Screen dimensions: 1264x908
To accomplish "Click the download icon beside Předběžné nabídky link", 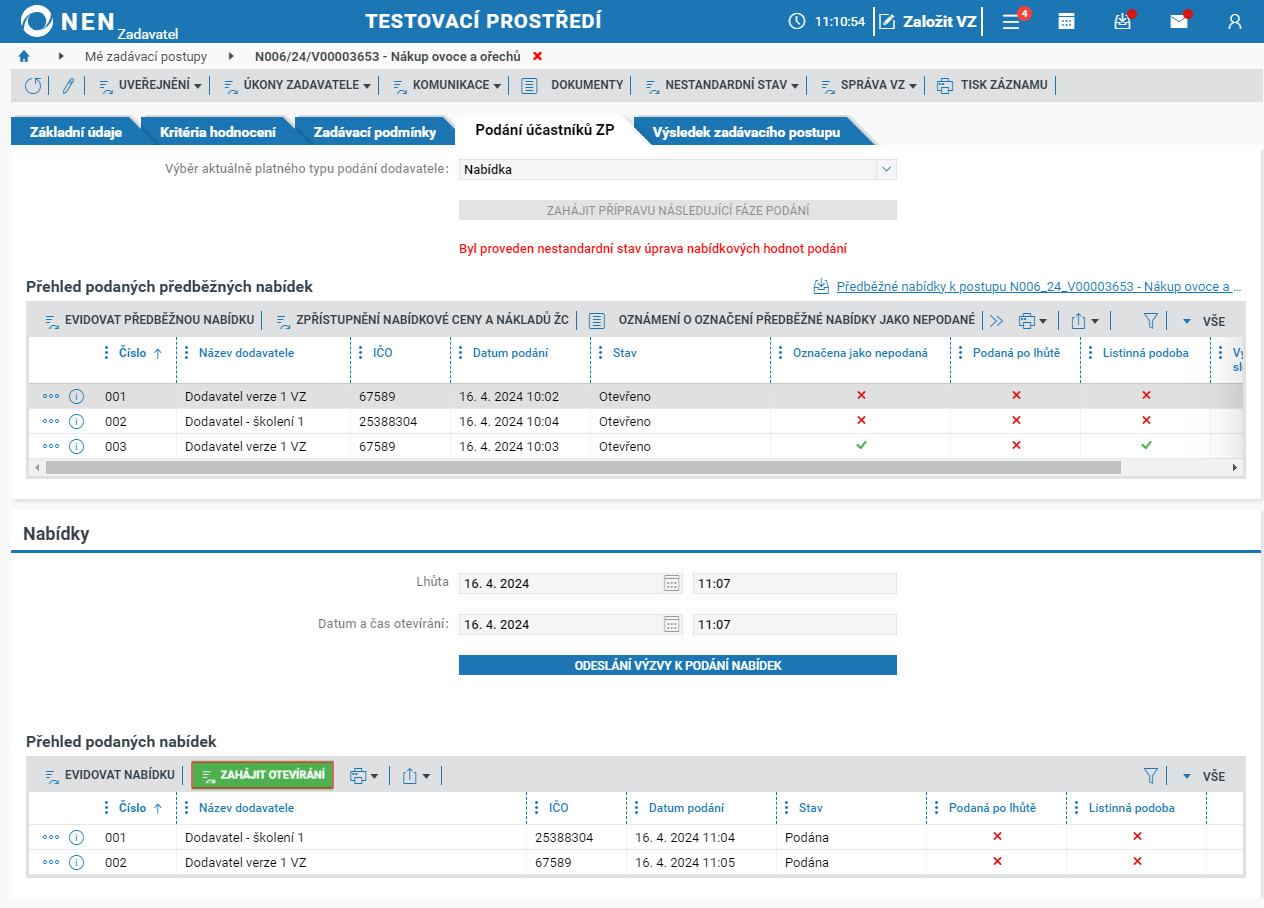I will pos(821,287).
